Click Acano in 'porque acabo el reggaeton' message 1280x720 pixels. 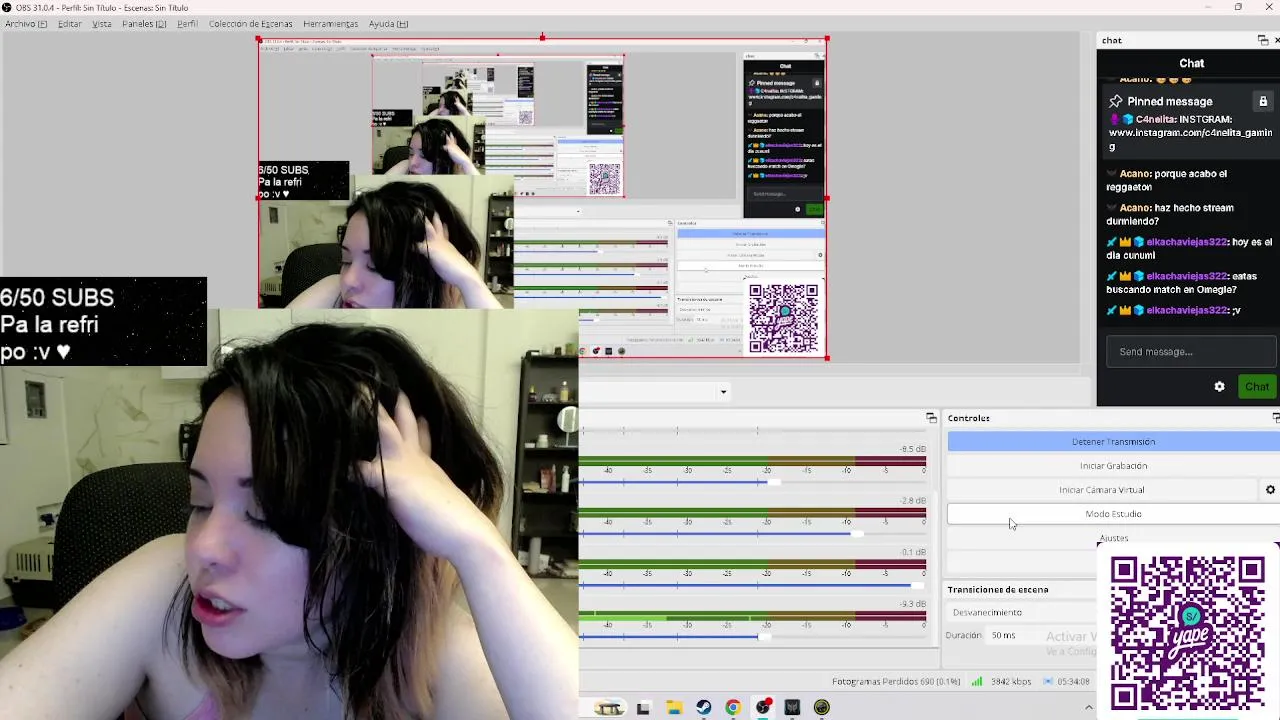point(1134,173)
